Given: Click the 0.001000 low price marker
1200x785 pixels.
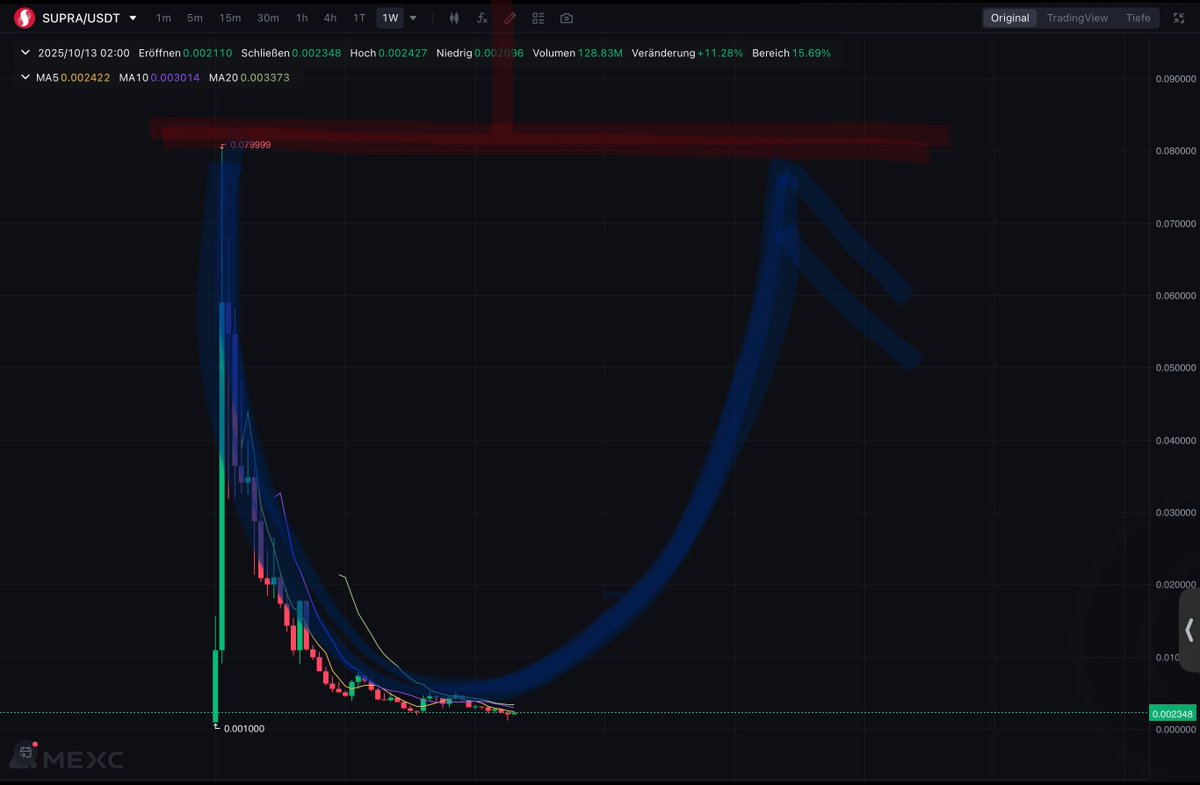Looking at the screenshot, I should (x=244, y=729).
